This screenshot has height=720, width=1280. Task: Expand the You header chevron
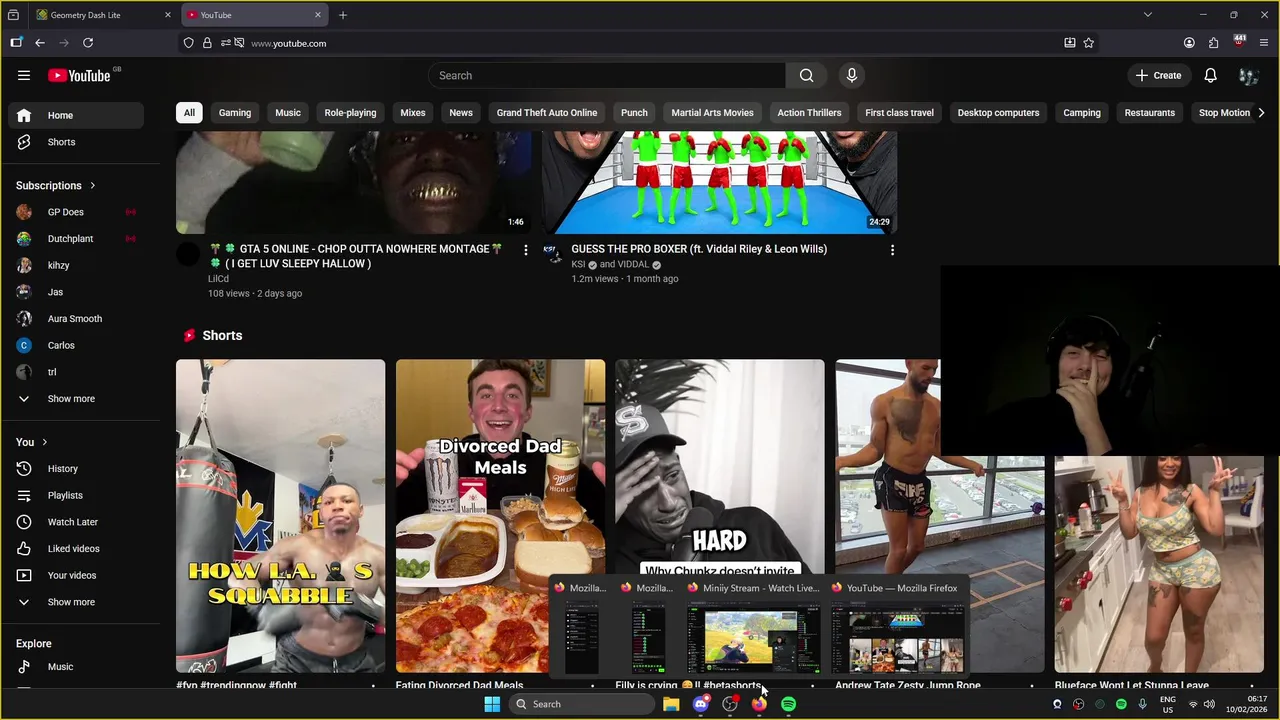coord(44,442)
